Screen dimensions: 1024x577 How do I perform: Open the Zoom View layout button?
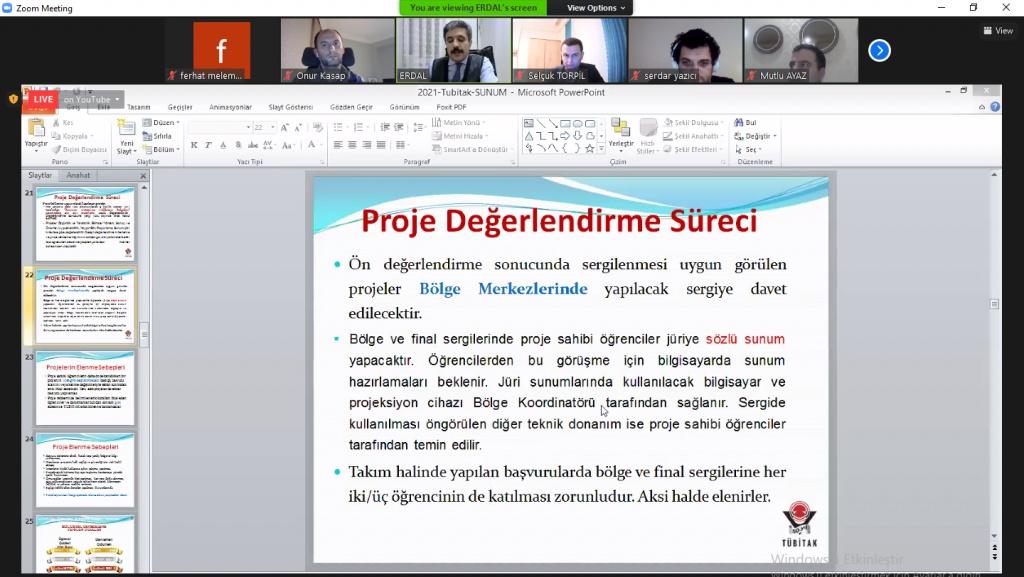coord(998,31)
